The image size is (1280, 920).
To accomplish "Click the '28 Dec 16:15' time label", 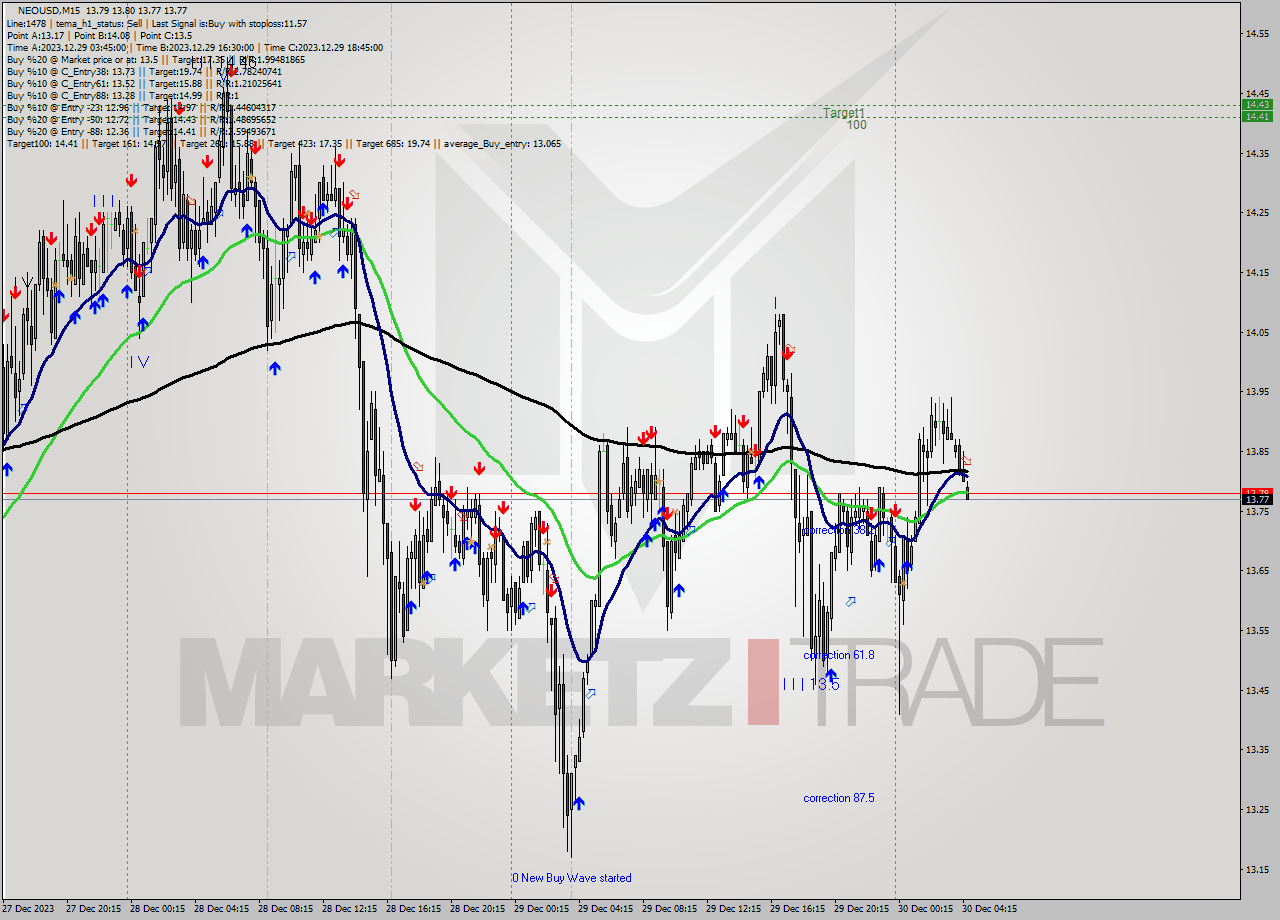I will click(413, 909).
